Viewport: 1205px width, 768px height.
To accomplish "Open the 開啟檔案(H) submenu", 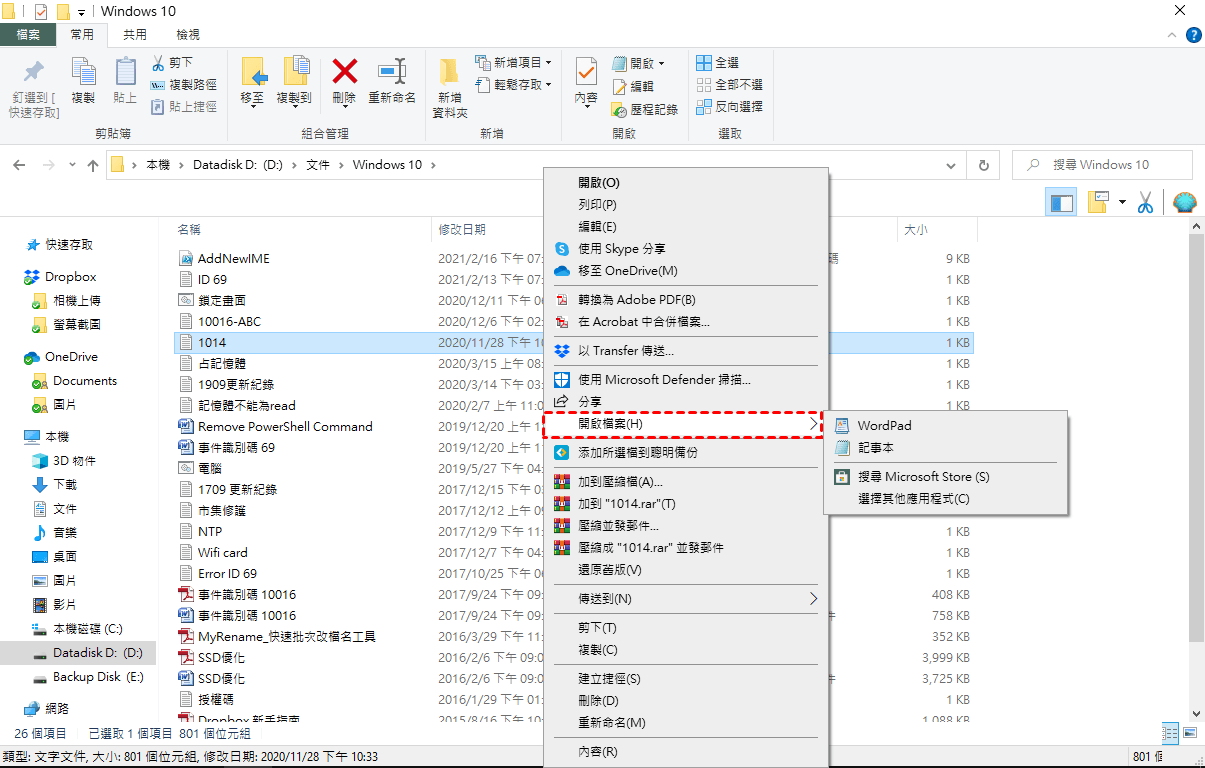I will click(x=682, y=425).
